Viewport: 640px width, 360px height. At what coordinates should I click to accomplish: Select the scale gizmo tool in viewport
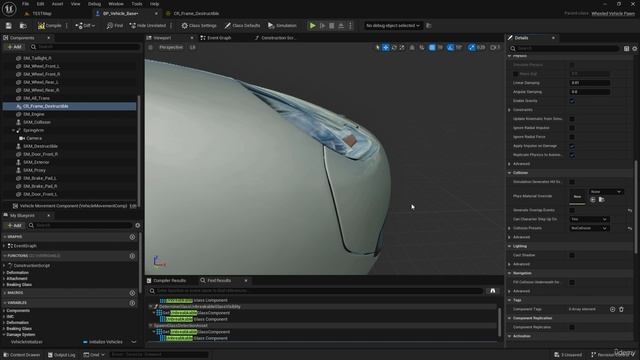click(x=402, y=48)
